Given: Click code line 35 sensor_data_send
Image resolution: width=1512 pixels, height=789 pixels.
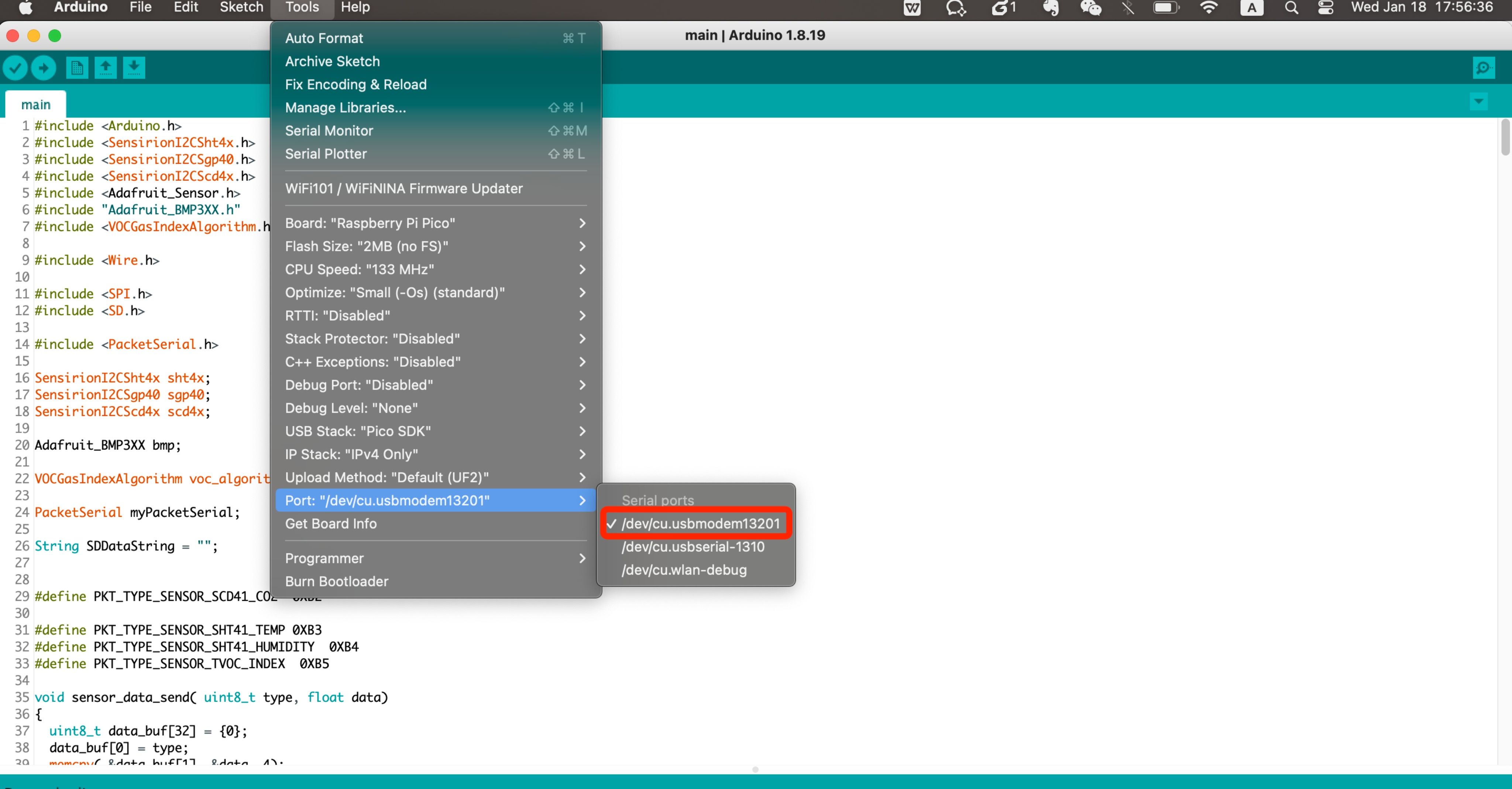Looking at the screenshot, I should pos(211,697).
